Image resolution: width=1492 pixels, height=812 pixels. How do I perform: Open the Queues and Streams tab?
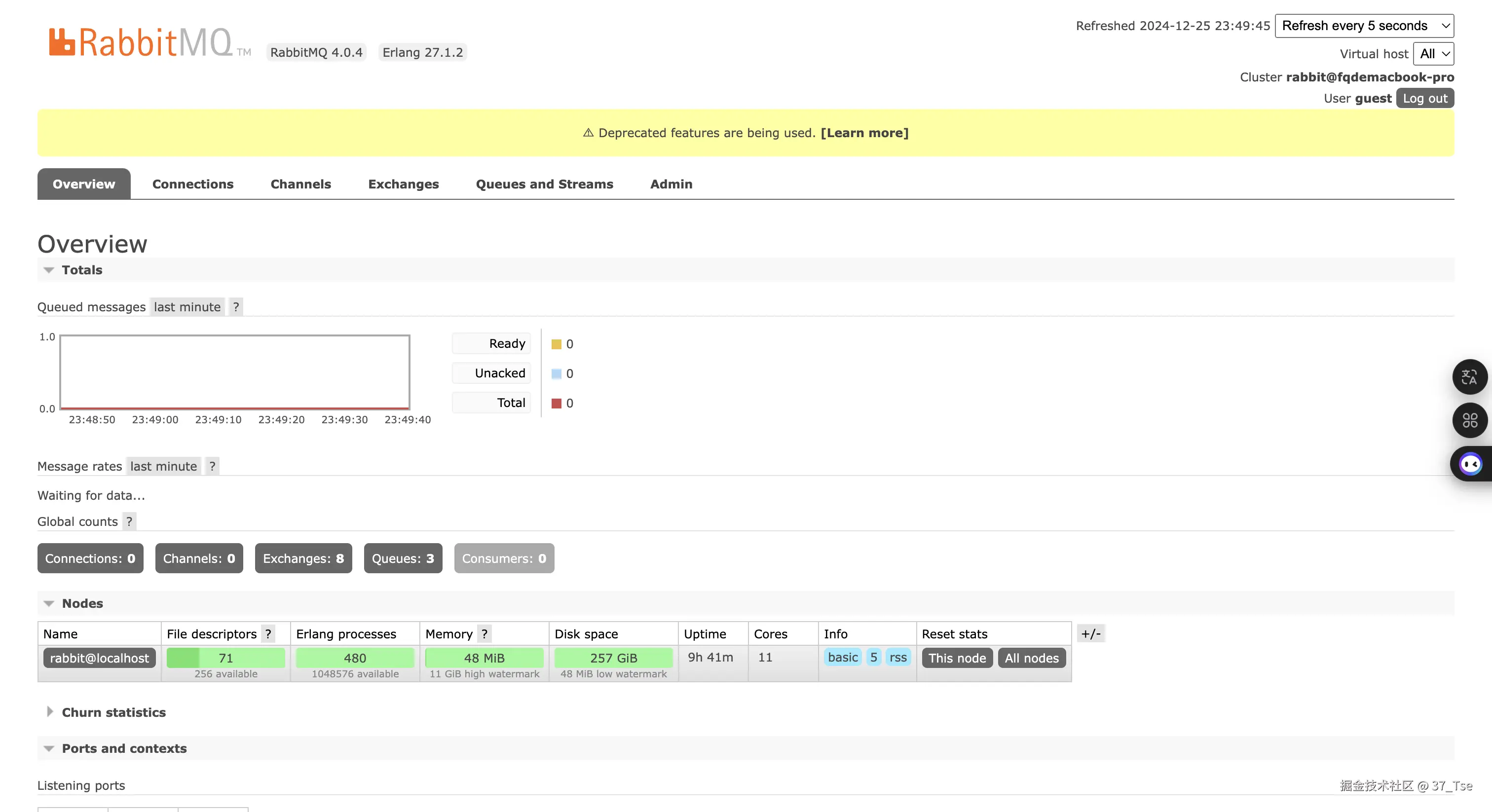544,184
